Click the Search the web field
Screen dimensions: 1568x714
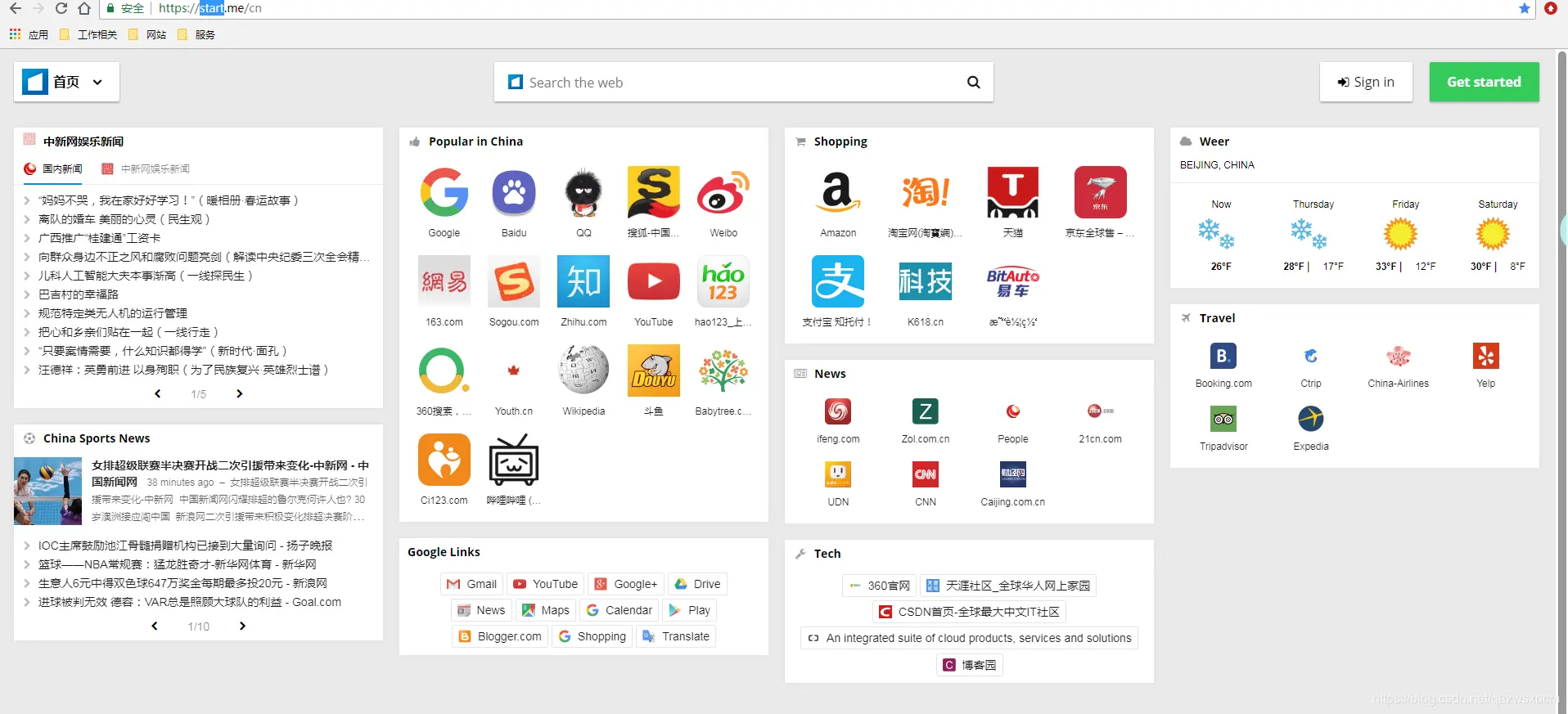click(x=743, y=82)
